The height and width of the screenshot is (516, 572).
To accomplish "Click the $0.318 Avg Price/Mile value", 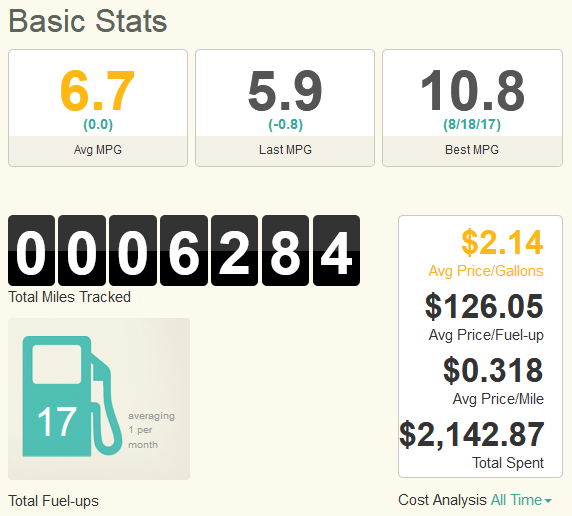I will [x=493, y=370].
